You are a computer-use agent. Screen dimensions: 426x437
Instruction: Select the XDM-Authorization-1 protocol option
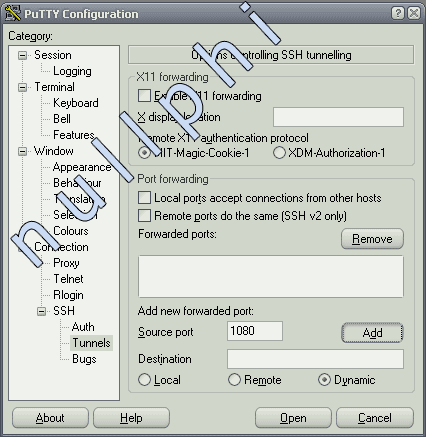pos(279,153)
